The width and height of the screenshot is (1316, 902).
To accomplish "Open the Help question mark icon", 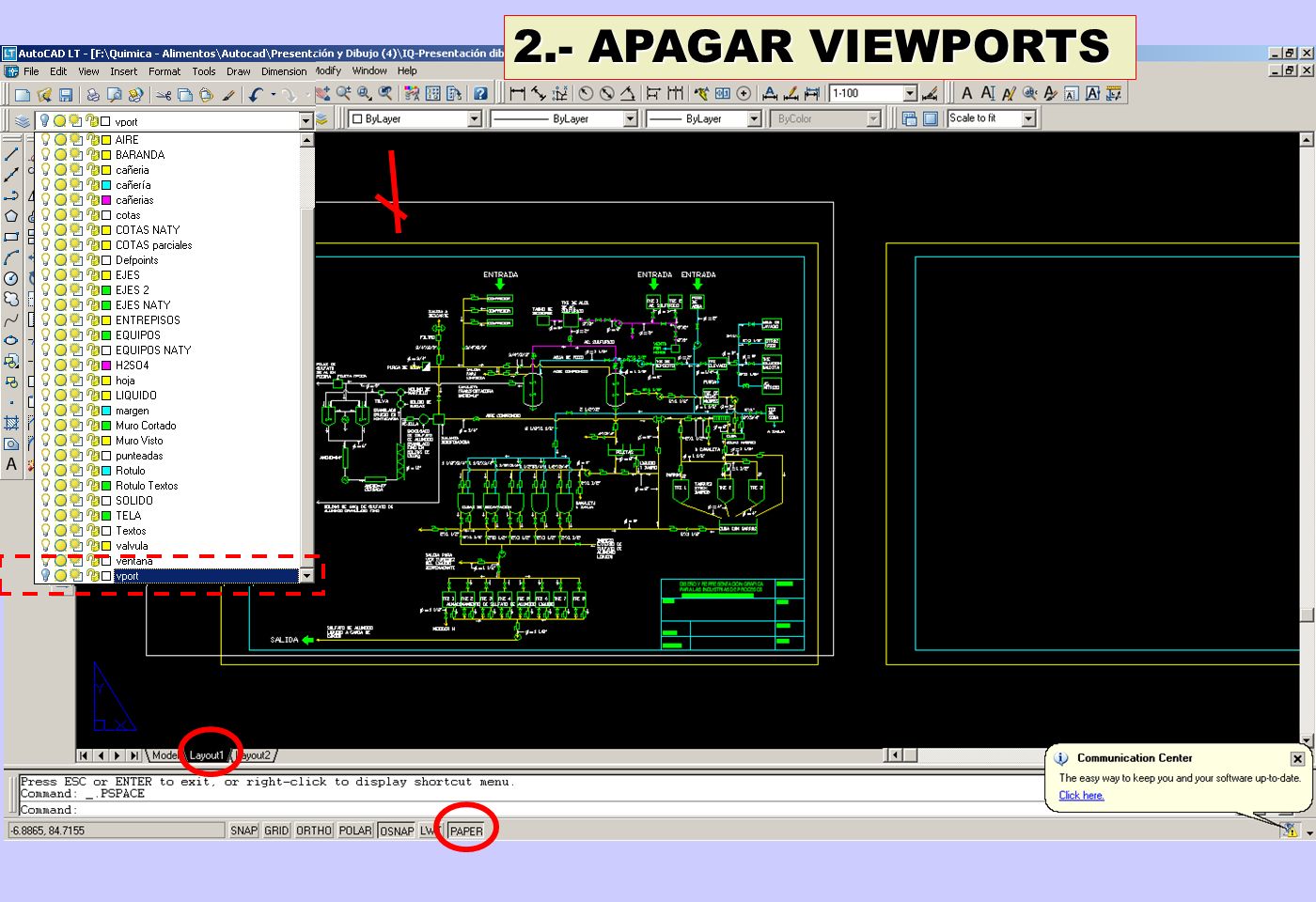I will pyautogui.click(x=480, y=93).
